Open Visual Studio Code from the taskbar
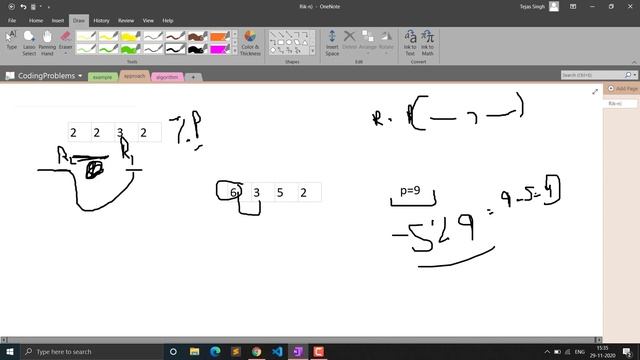Image resolution: width=640 pixels, height=360 pixels. tap(277, 351)
